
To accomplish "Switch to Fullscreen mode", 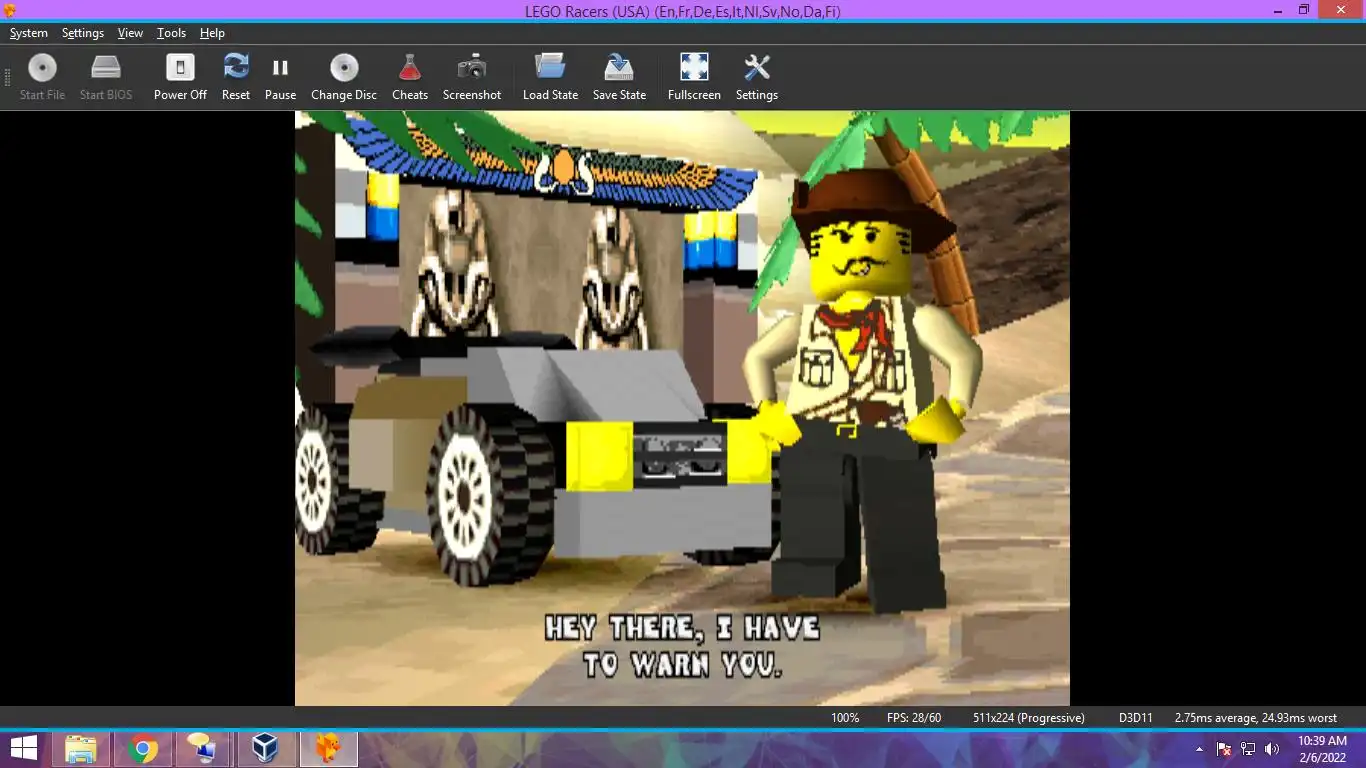I will coord(694,77).
